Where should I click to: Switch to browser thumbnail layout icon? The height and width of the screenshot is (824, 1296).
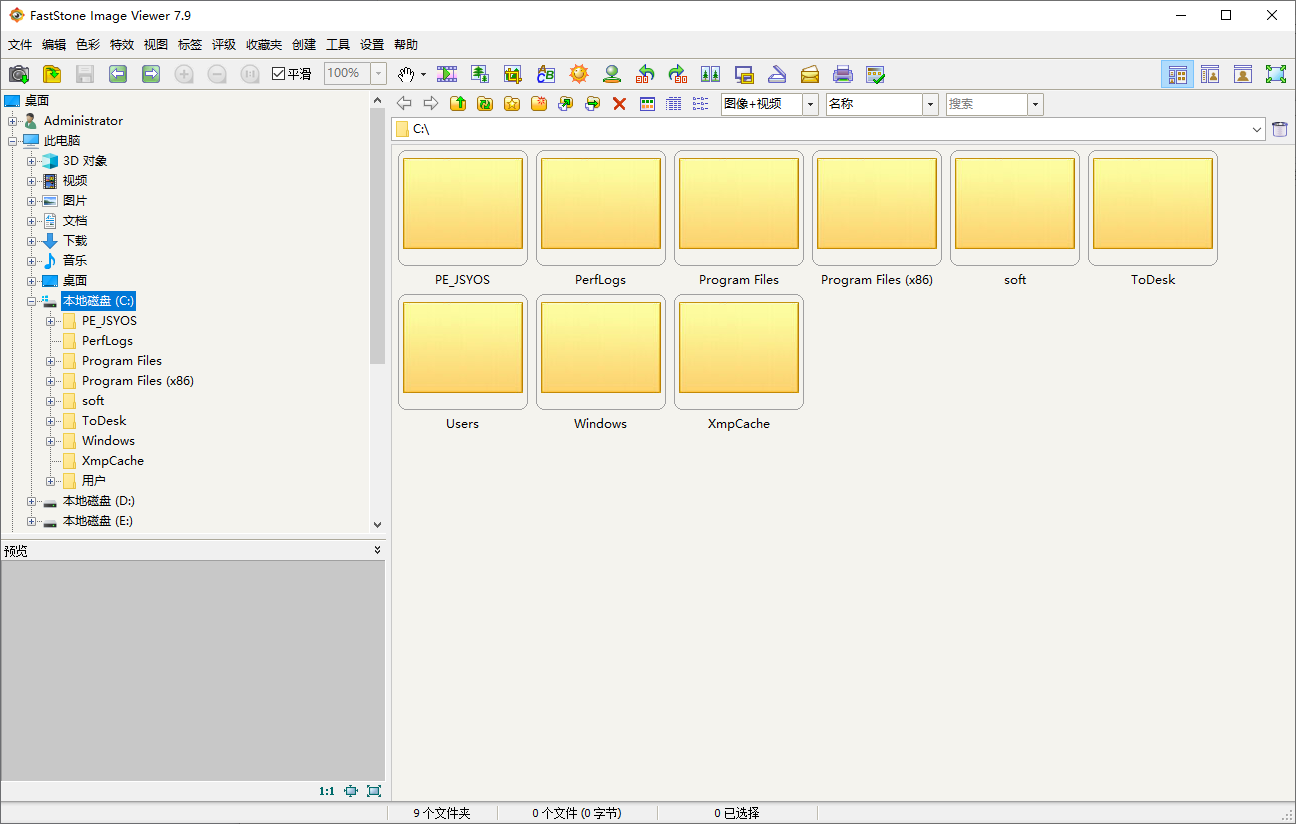tap(1178, 74)
